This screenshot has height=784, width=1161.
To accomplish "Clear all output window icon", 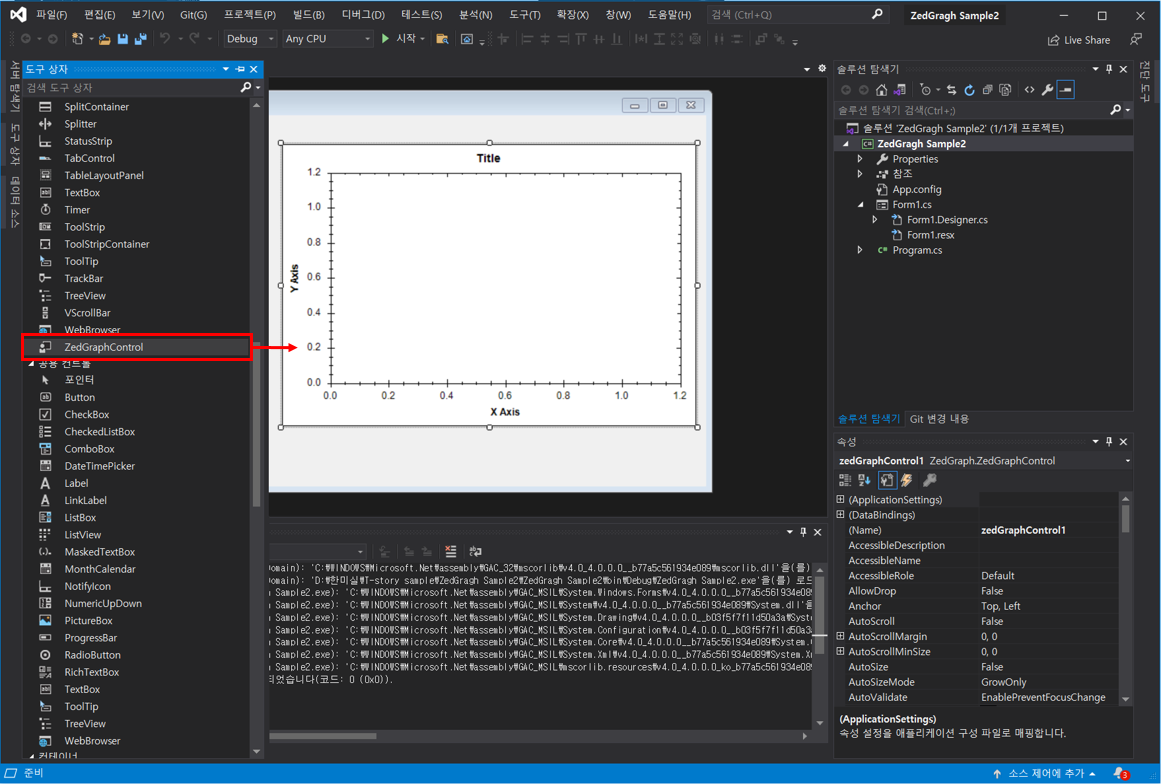I will [x=450, y=551].
